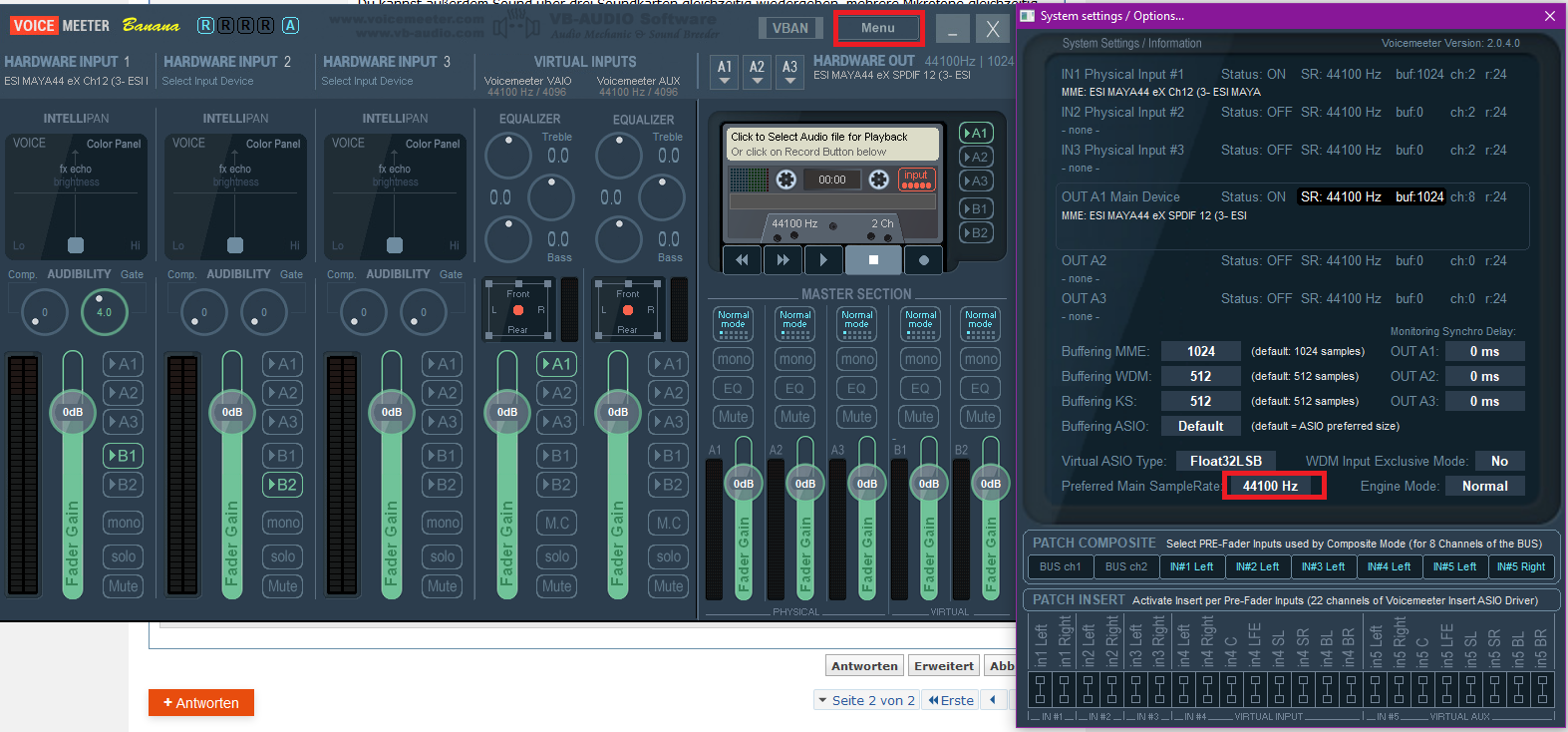This screenshot has width=1568, height=732.
Task: Go to the Erste page link in the browser
Action: (951, 700)
